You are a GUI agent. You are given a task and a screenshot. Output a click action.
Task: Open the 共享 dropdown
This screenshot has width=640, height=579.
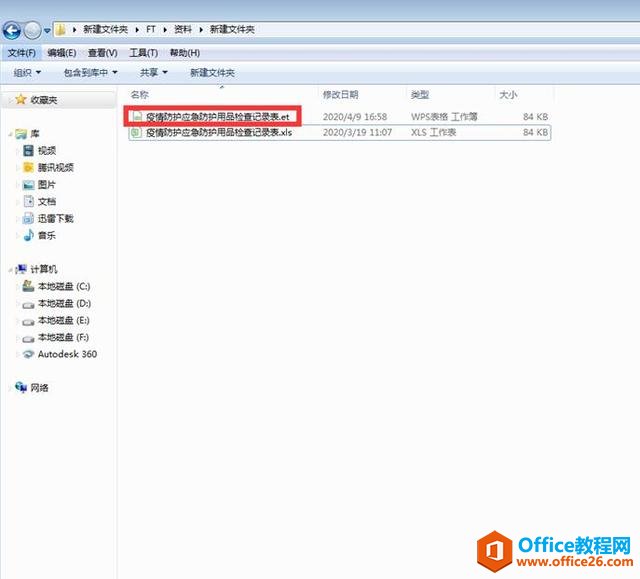153,73
